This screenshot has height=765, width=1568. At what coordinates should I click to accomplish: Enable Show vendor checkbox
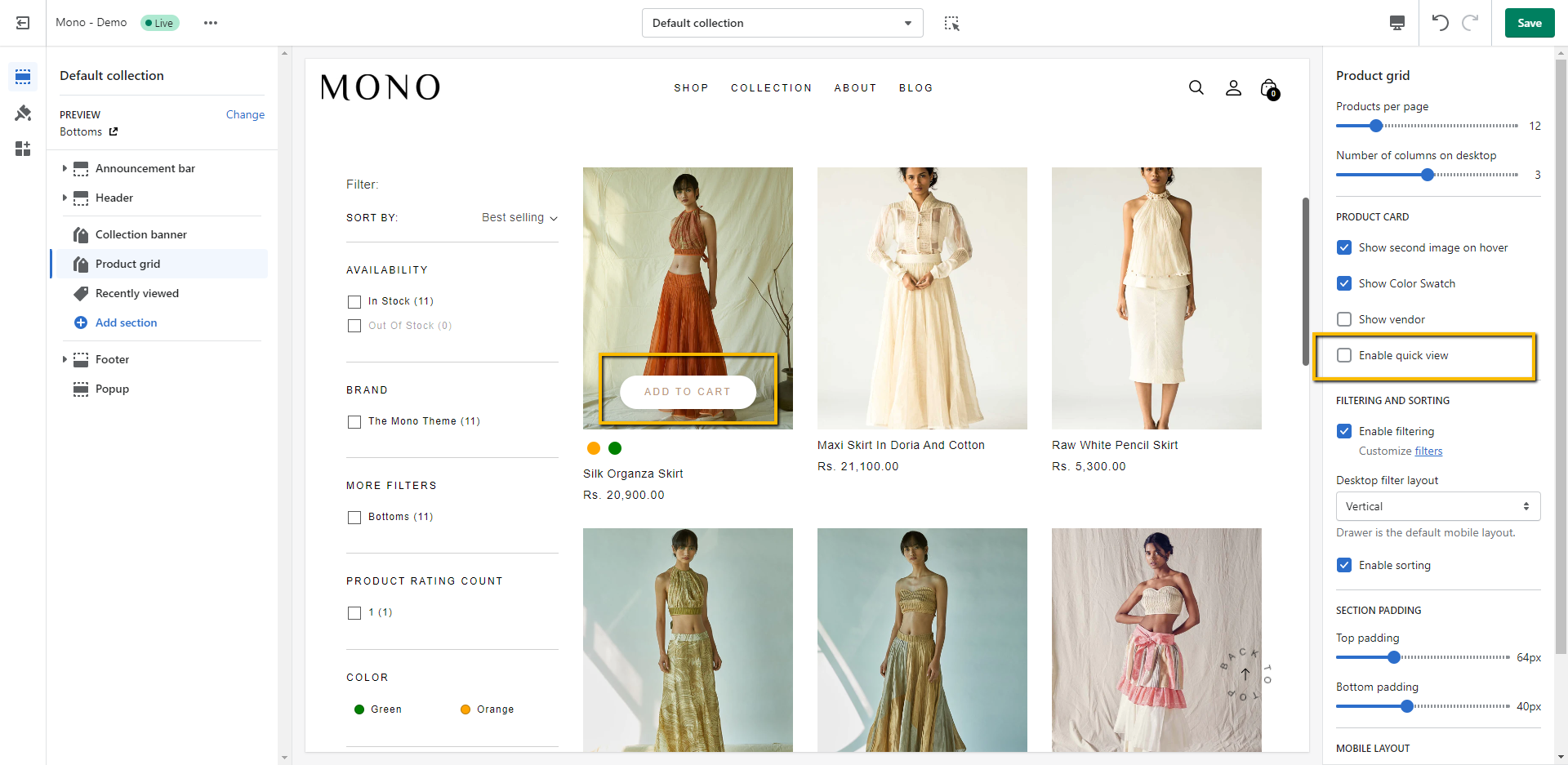[1344, 319]
